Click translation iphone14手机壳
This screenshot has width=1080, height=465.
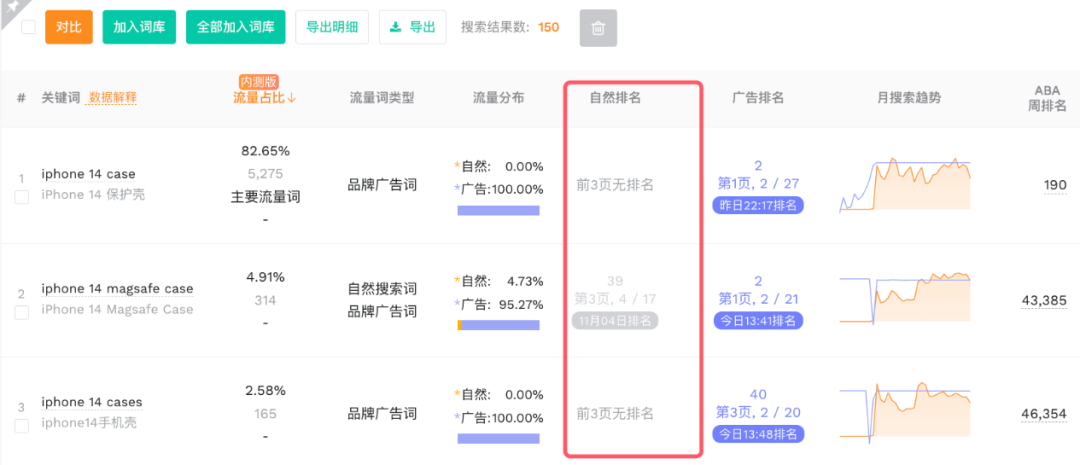(x=89, y=423)
